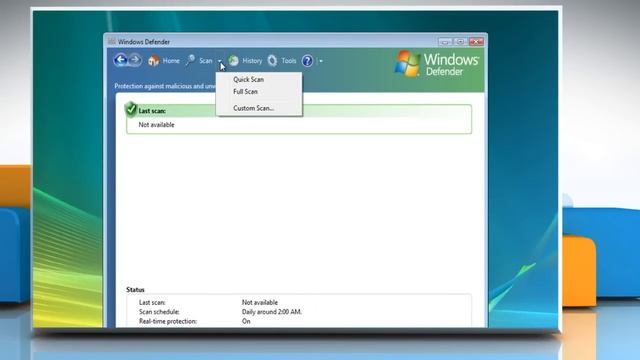
Task: Click the 'Not available' text under Last scan banner
Action: point(156,125)
